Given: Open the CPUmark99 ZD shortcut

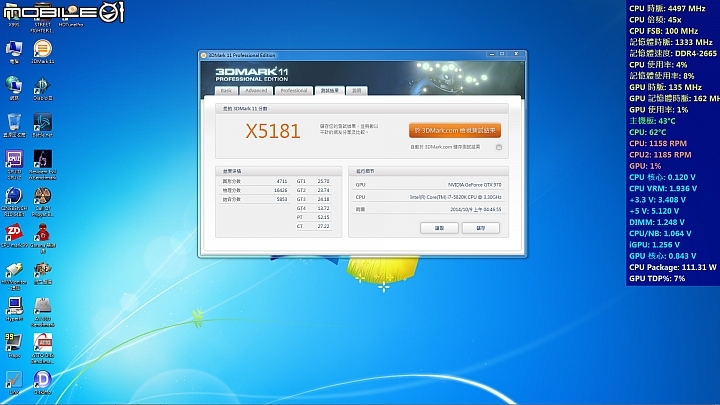Looking at the screenshot, I should point(14,236).
